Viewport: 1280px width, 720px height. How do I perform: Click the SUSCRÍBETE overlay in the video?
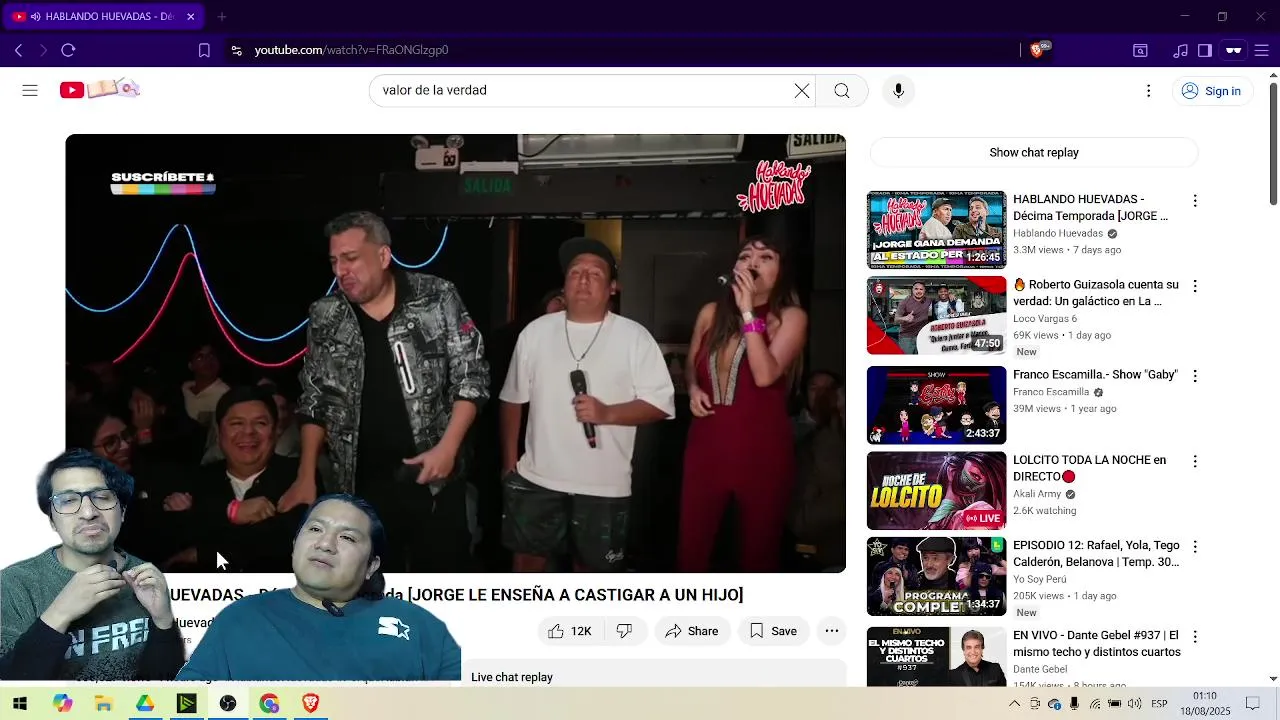click(x=163, y=181)
